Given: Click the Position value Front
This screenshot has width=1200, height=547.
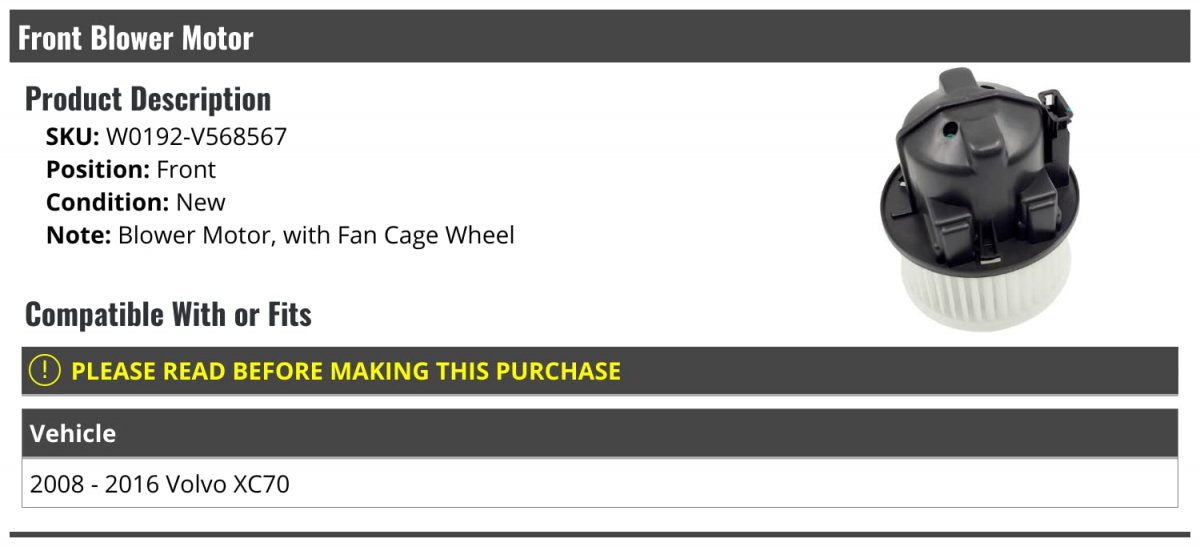Looking at the screenshot, I should (186, 170).
